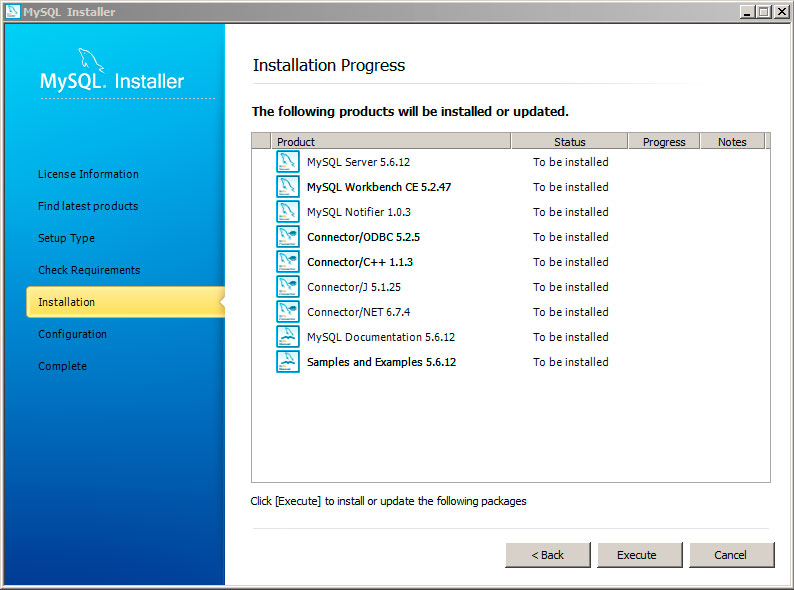The image size is (794, 590).
Task: Click Connector/ODBC's To be installed status
Action: tap(571, 237)
